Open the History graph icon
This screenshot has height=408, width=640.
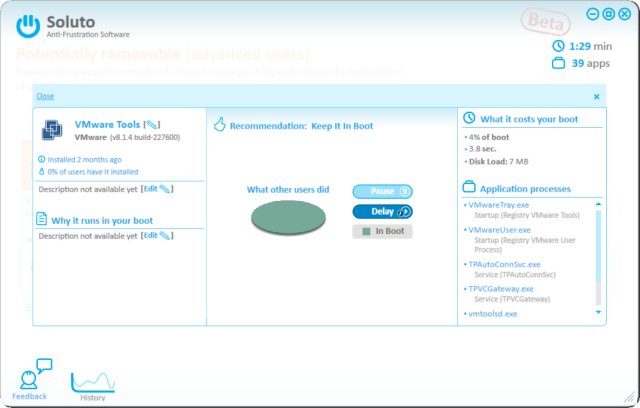92,379
